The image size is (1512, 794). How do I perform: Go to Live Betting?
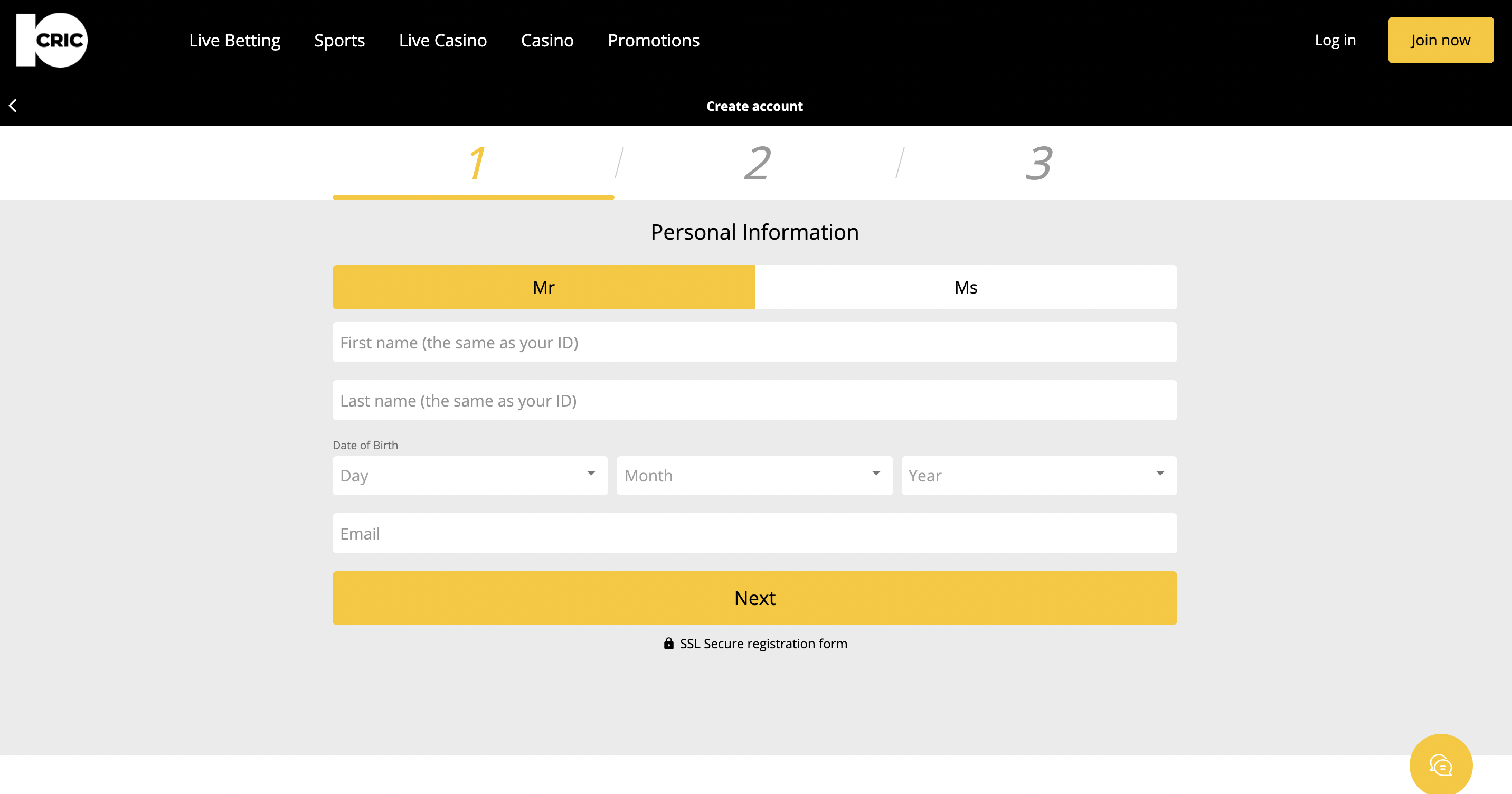click(x=234, y=40)
